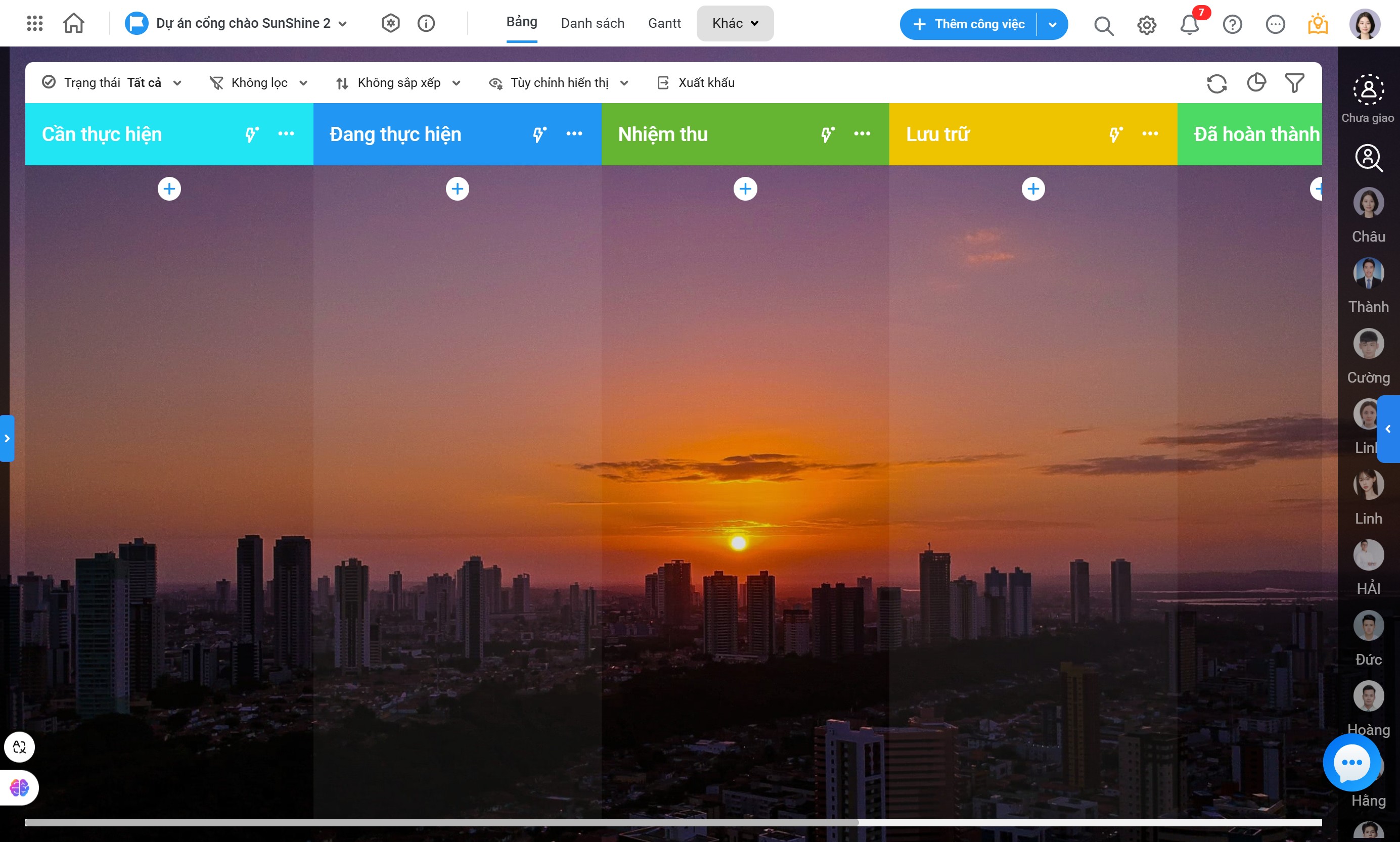Click the horizontal scrollbar at the bottom
Image resolution: width=1400 pixels, height=842 pixels.
(441, 822)
